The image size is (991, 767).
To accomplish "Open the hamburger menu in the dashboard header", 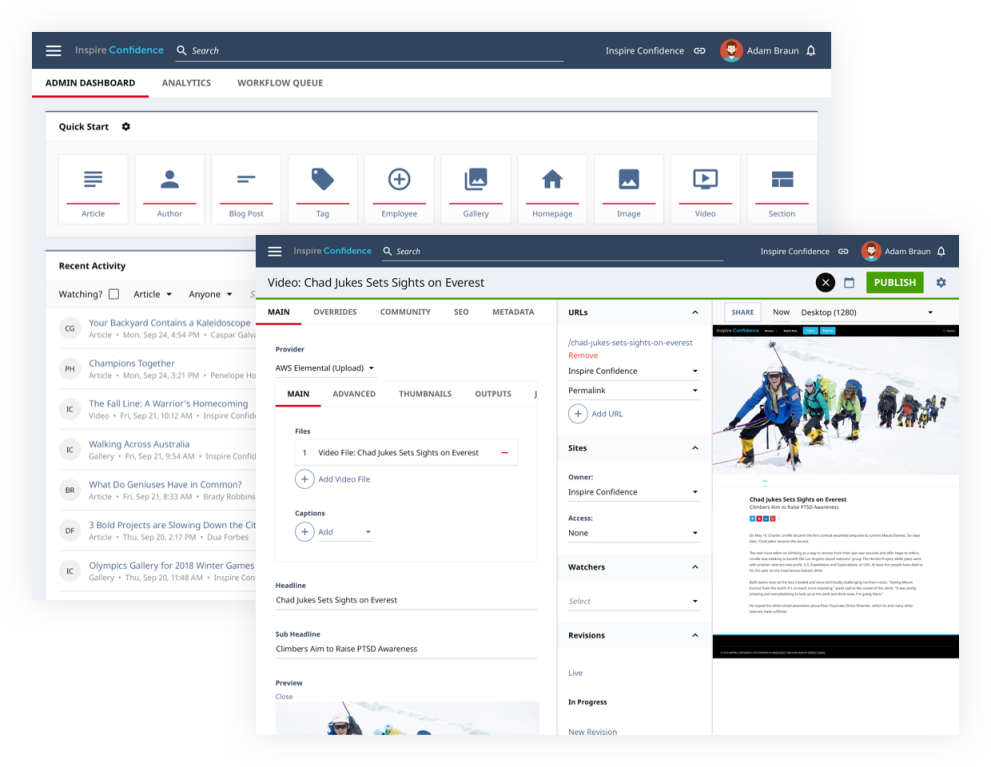I will point(54,51).
